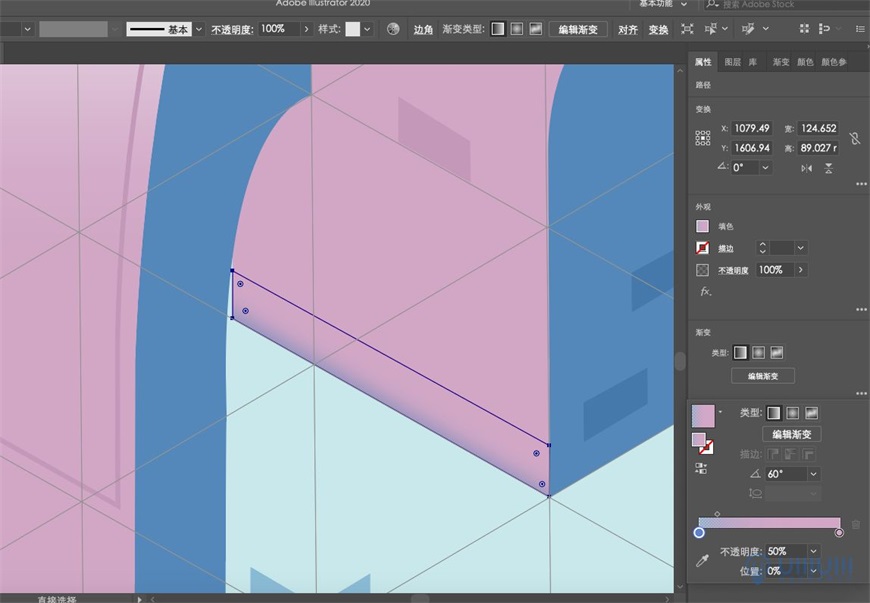This screenshot has width=870, height=603.
Task: Click the pink fill color swatch in Appearance
Action: [702, 225]
